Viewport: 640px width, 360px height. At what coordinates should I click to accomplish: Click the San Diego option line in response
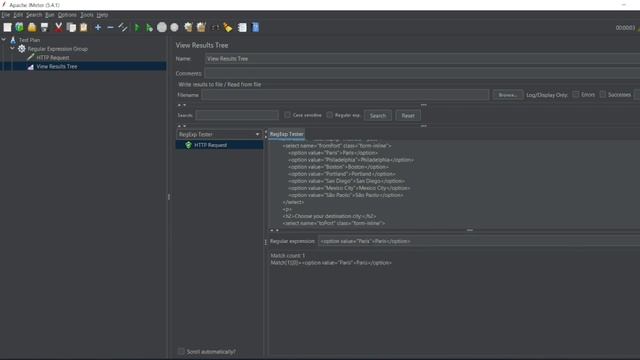(347, 181)
